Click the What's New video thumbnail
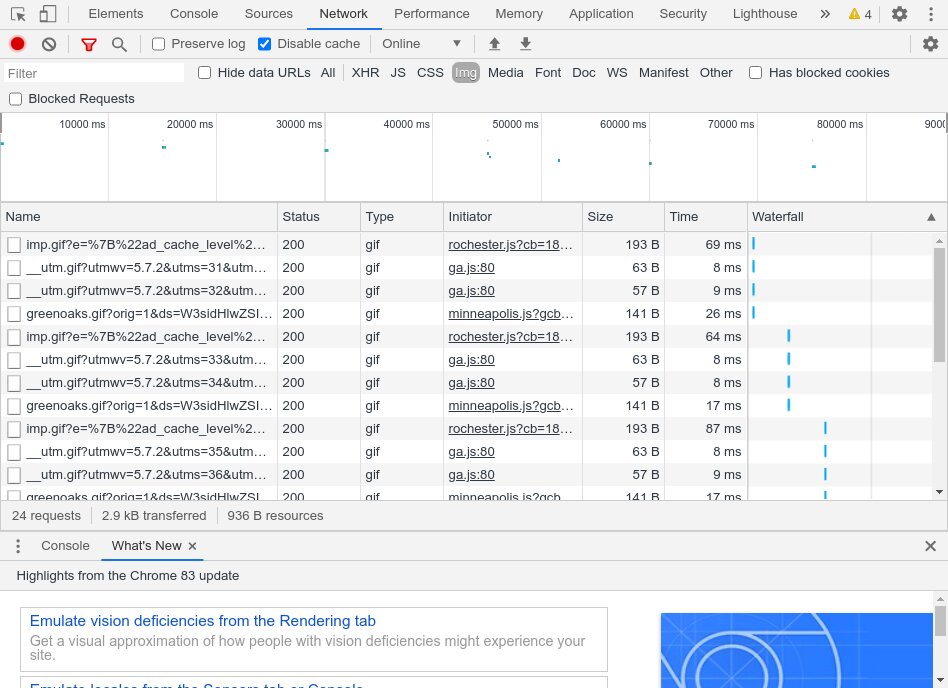The width and height of the screenshot is (948, 688). [796, 651]
